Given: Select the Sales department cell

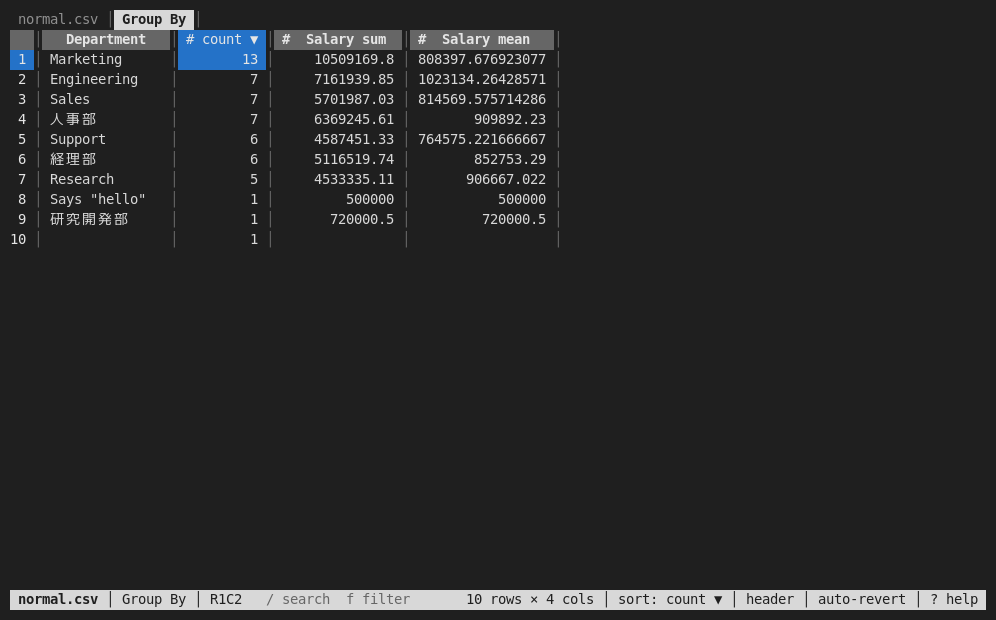Looking at the screenshot, I should coord(106,100).
